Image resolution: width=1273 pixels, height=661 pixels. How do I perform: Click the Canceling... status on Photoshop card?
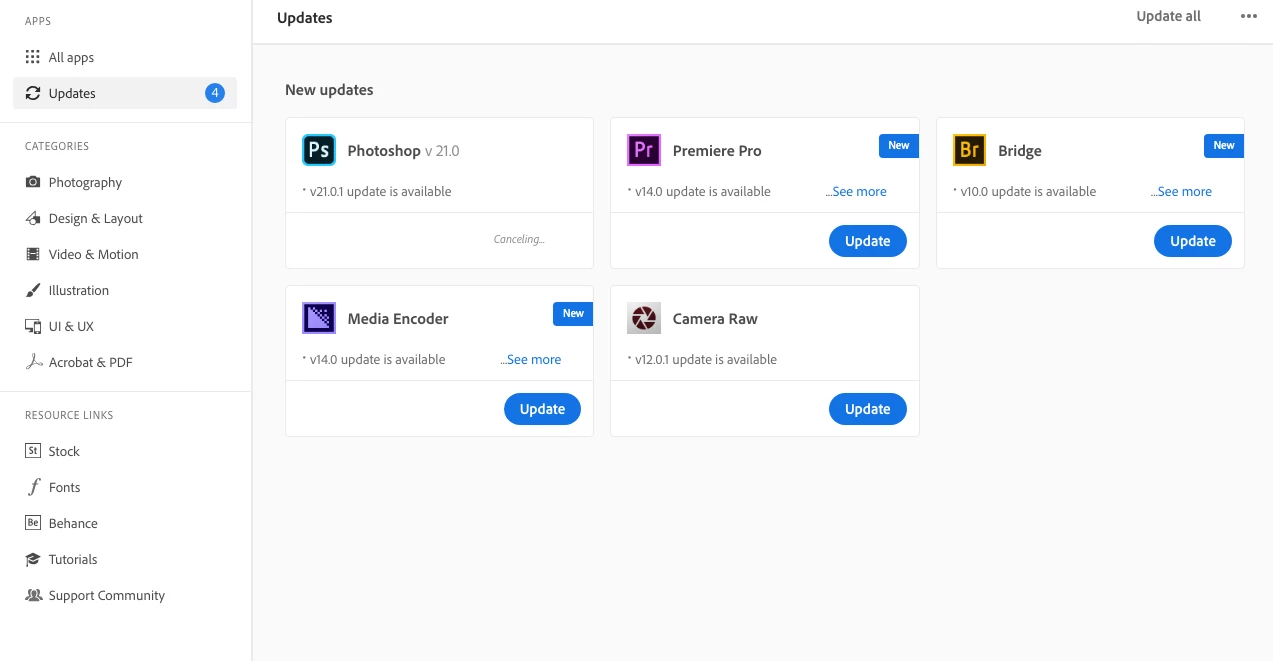pyautogui.click(x=519, y=239)
